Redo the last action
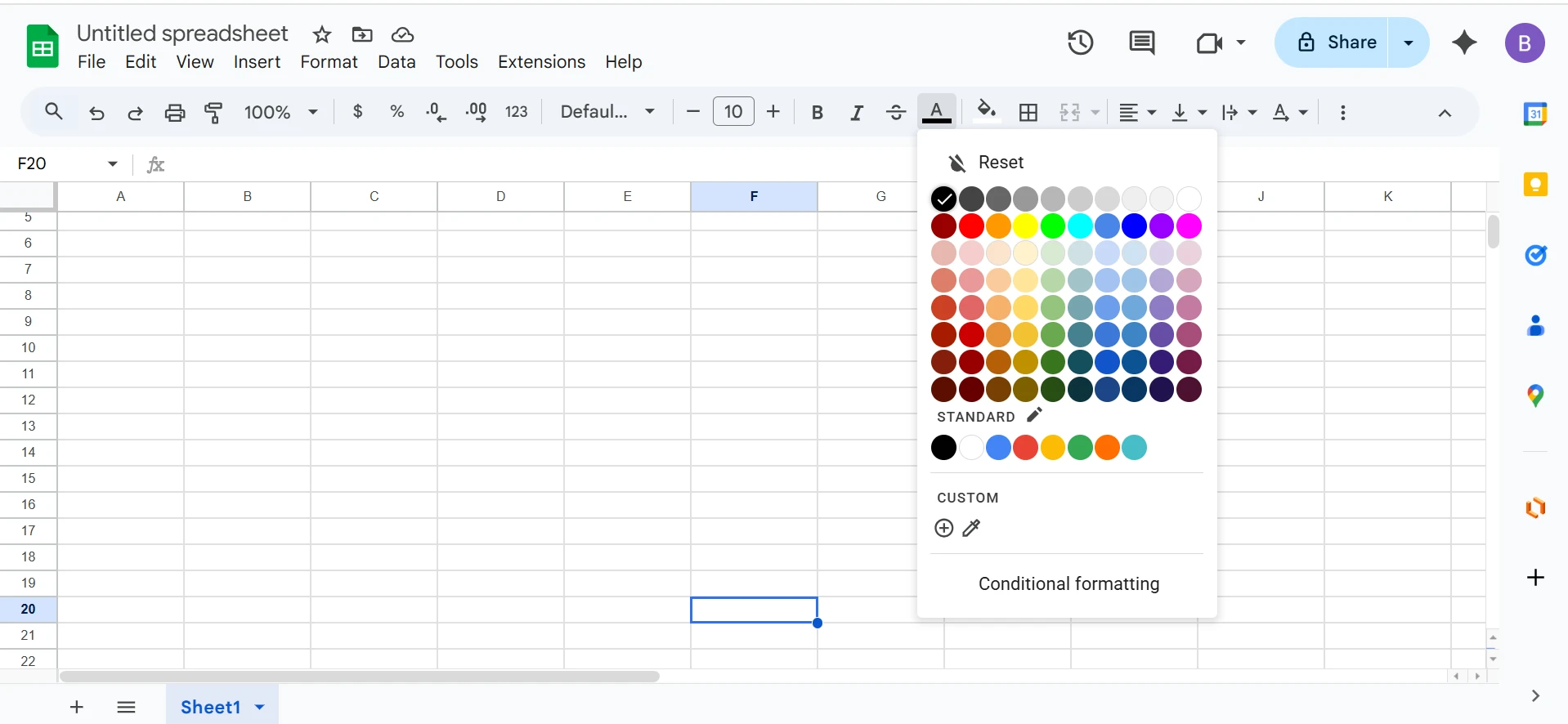This screenshot has width=1568, height=724. click(136, 112)
